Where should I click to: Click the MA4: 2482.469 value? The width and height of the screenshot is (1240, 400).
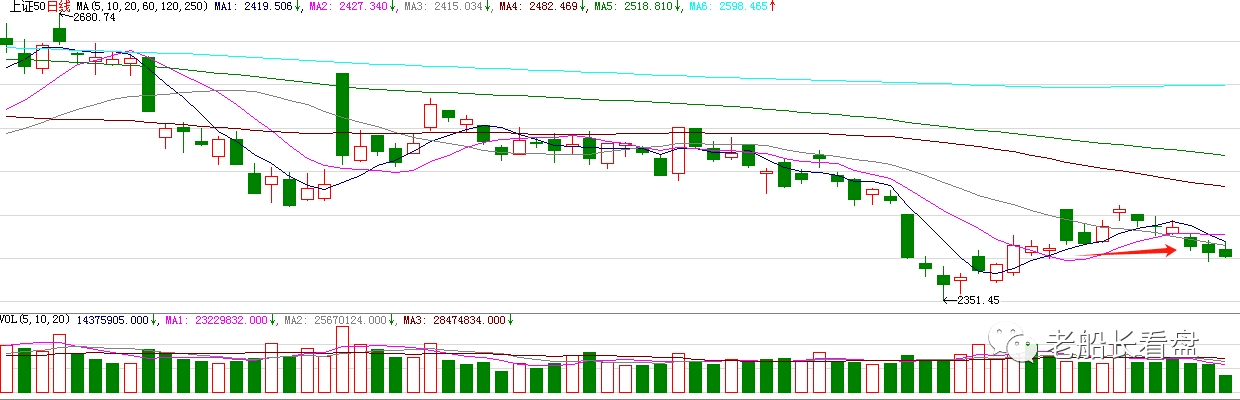point(537,7)
